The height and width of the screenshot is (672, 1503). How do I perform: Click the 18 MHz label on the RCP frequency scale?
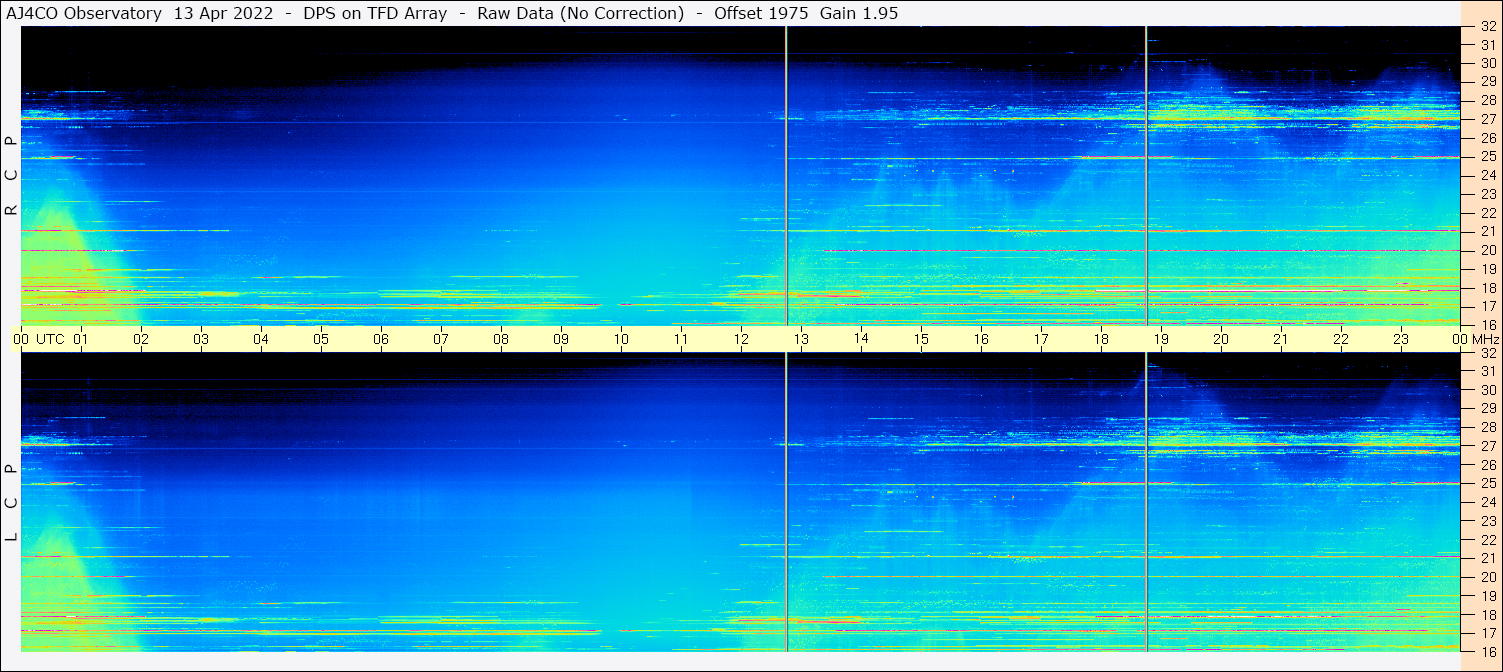click(1488, 288)
